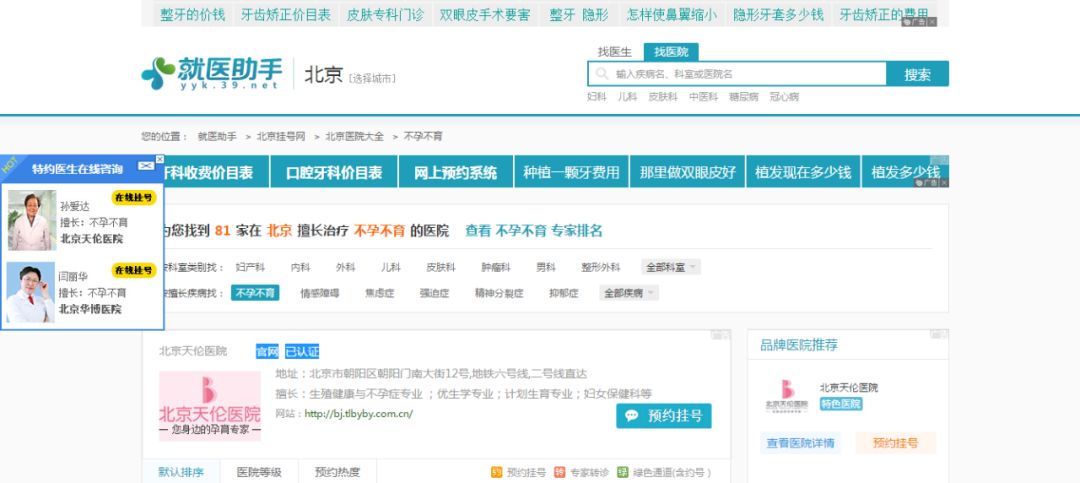The image size is (1080, 483).
Task: Expand the 全部科室 dropdown
Action: (671, 267)
